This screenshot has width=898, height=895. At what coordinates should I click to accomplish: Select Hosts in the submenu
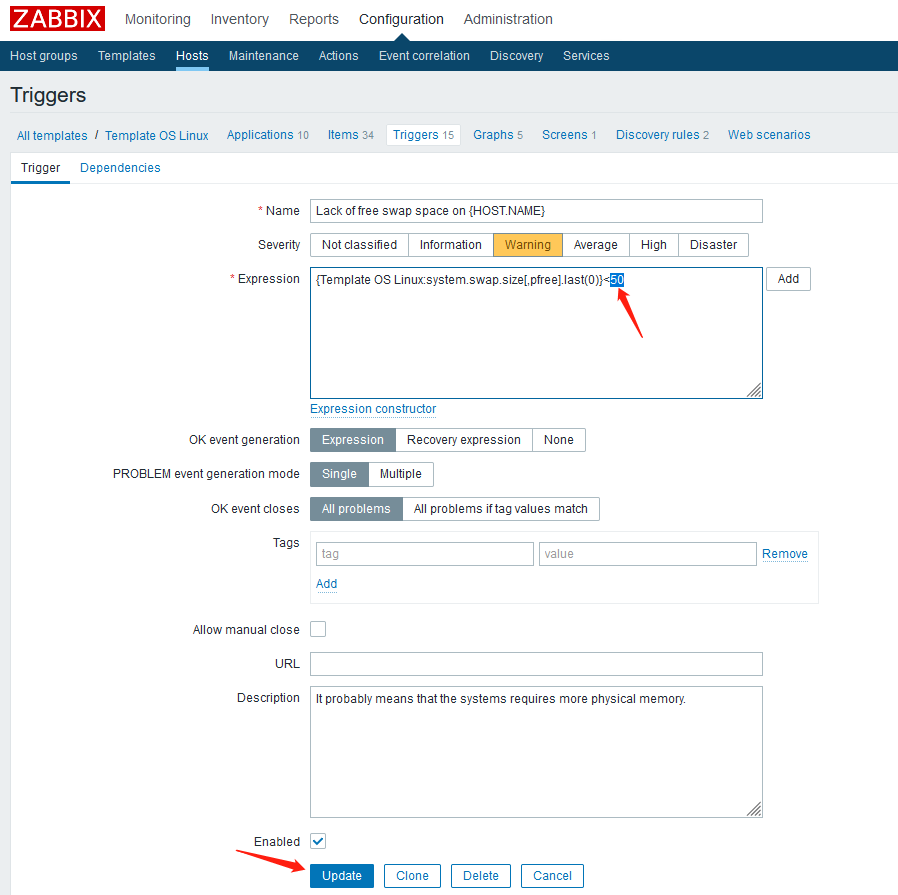coord(192,56)
